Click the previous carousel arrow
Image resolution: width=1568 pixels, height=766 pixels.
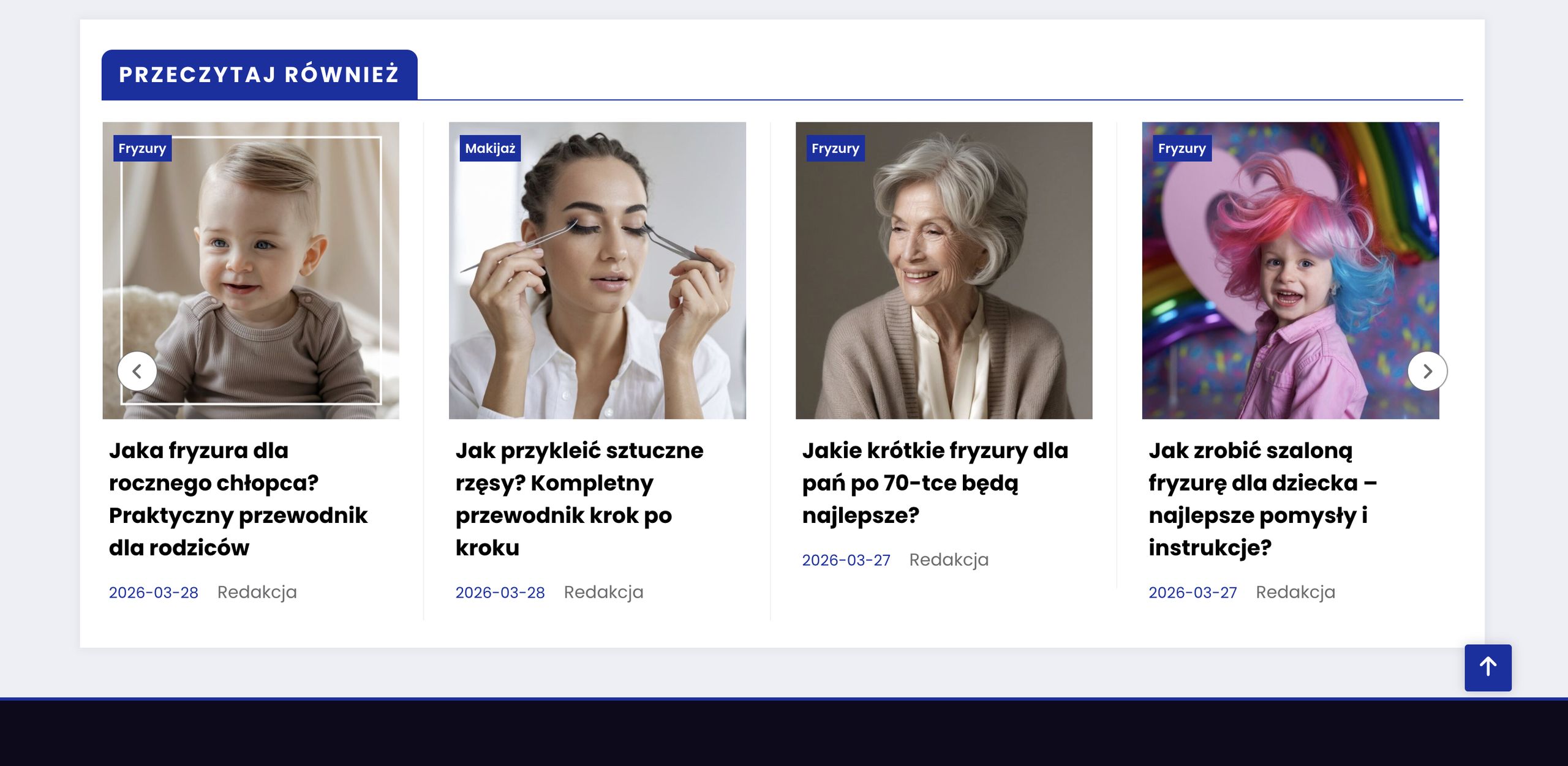click(x=137, y=371)
